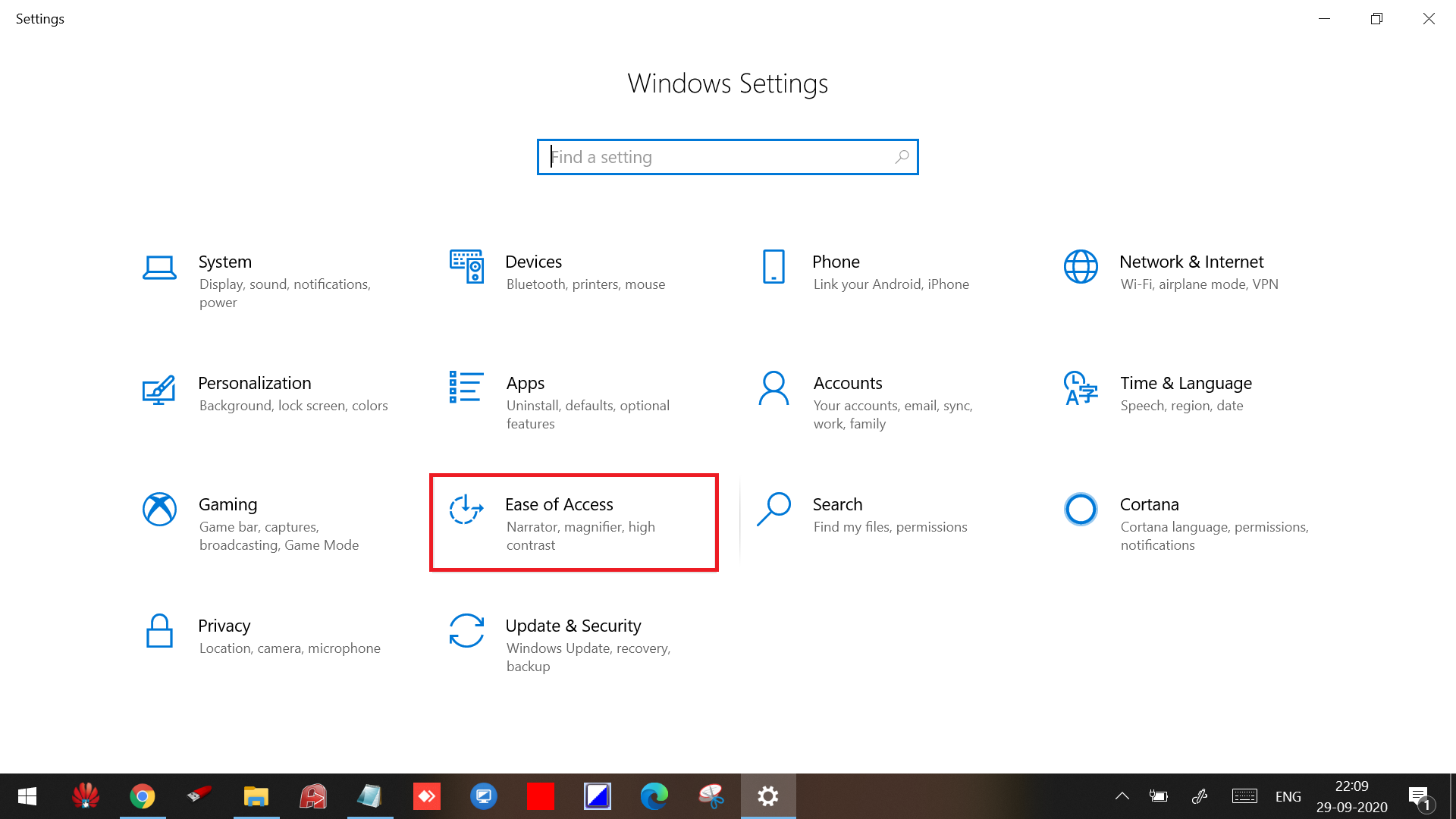
Task: Click the search magnifier in Find a setting box
Action: [x=902, y=157]
